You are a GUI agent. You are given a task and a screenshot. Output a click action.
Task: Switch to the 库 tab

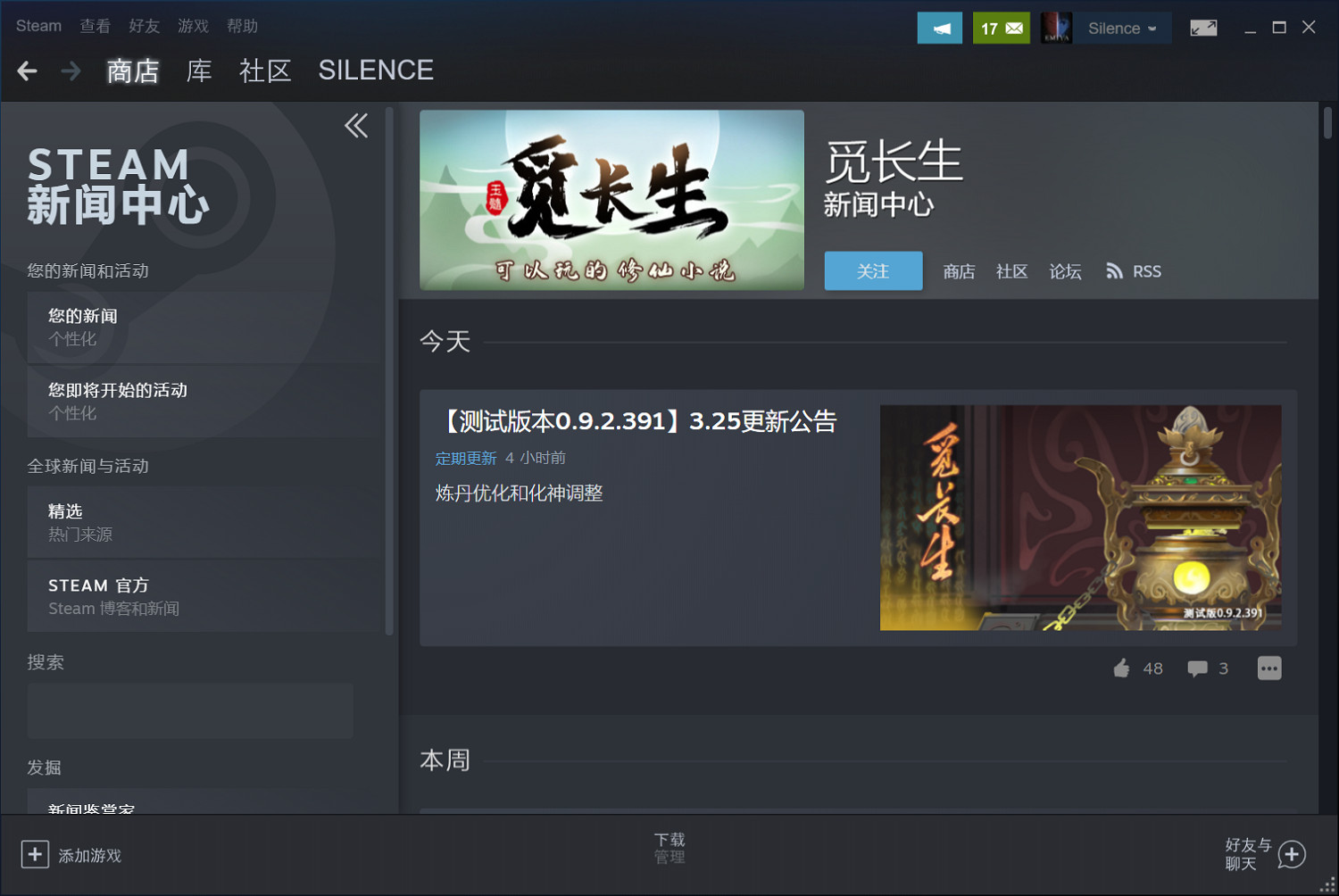click(x=198, y=71)
